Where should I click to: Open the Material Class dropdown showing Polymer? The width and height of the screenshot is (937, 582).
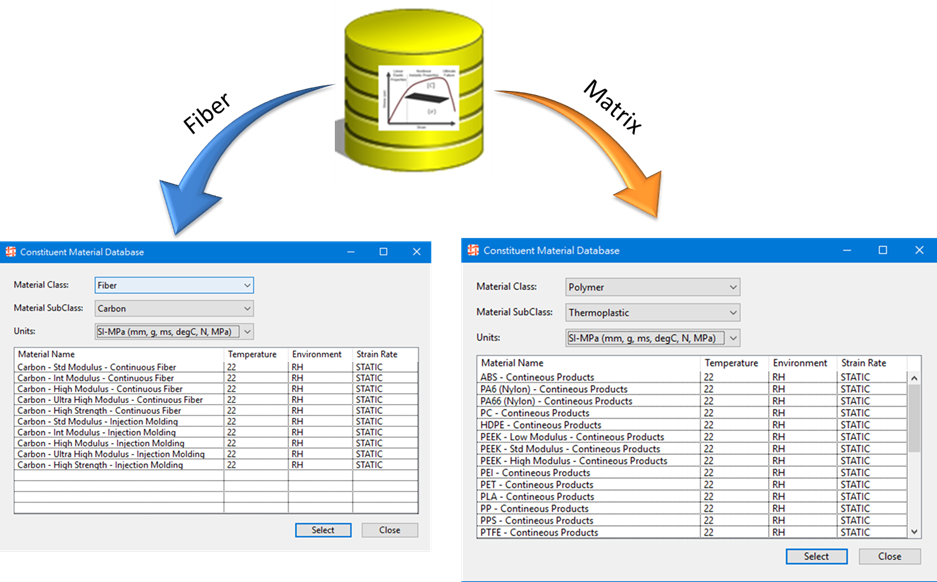coord(652,288)
